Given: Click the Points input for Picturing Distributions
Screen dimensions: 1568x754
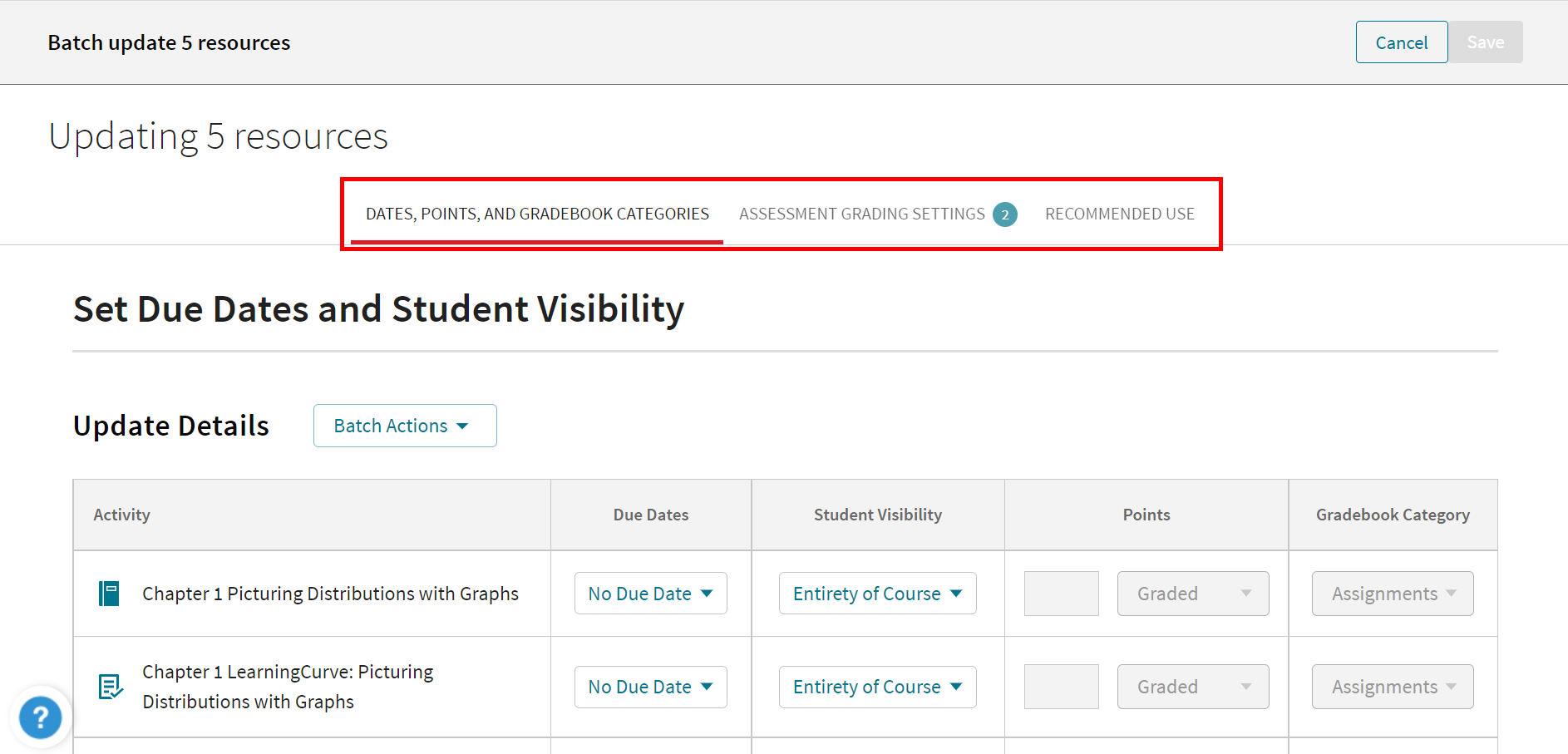Looking at the screenshot, I should pos(1061,593).
